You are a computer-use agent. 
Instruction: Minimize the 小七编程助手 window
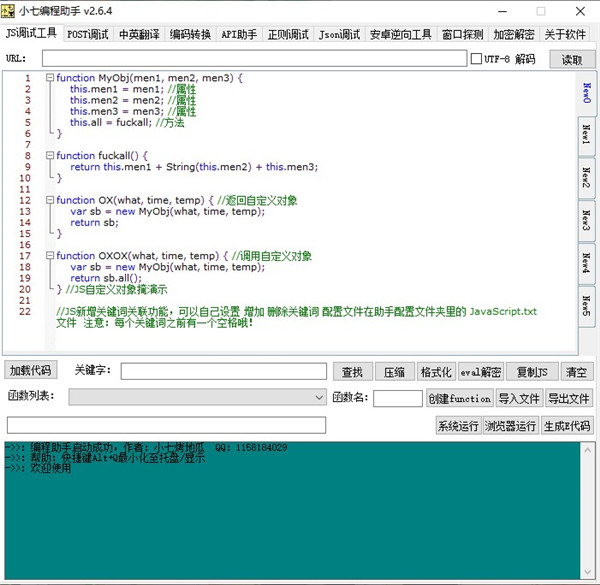click(502, 11)
